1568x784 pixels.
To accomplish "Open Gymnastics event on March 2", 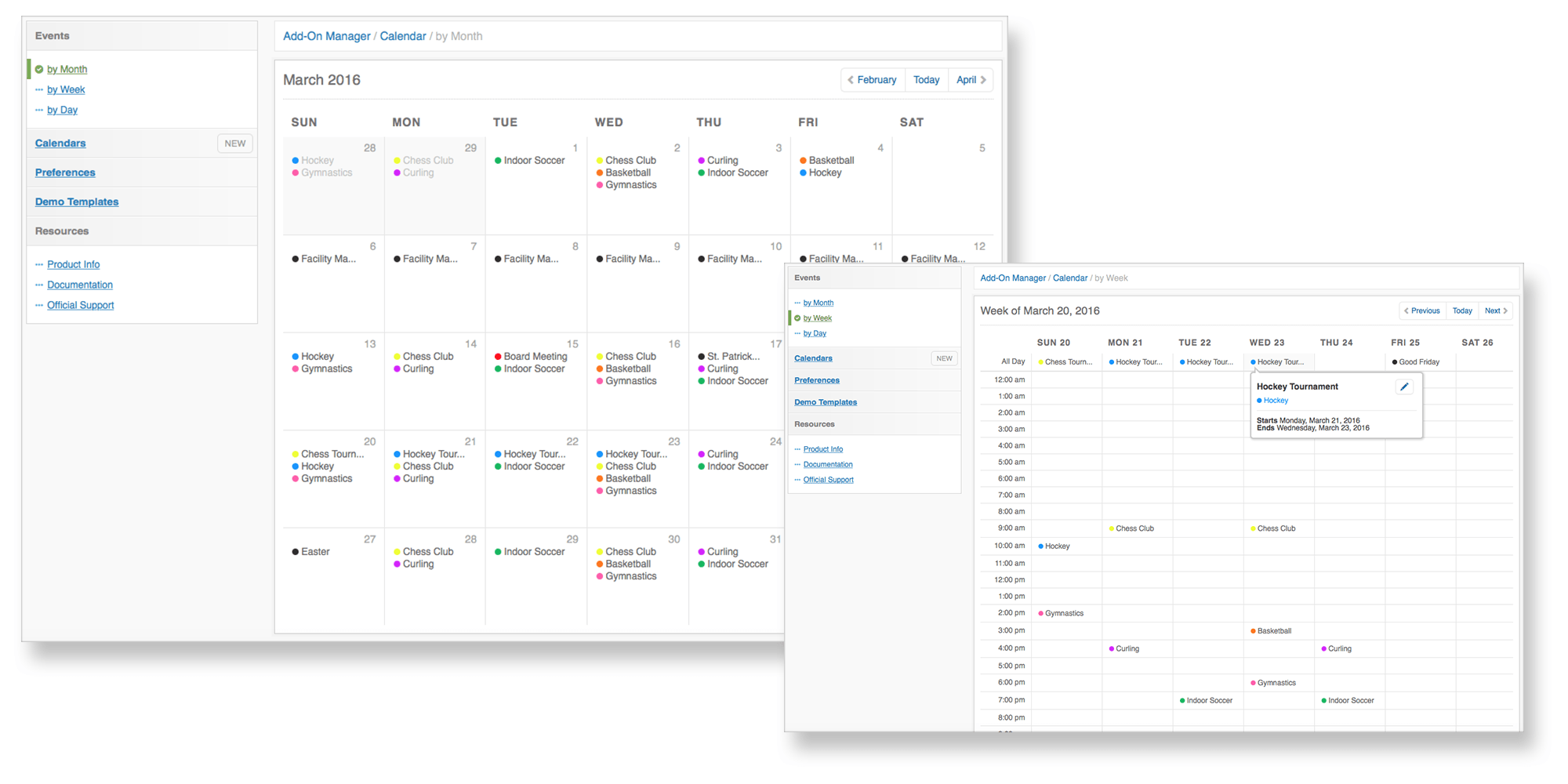I will coord(626,185).
